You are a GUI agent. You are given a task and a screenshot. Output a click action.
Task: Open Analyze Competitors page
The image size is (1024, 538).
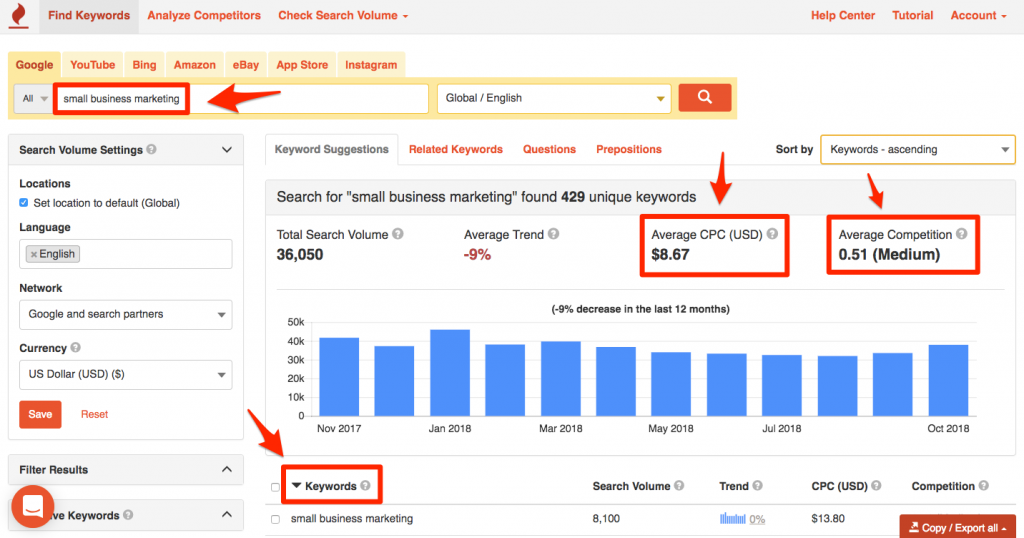tap(204, 16)
